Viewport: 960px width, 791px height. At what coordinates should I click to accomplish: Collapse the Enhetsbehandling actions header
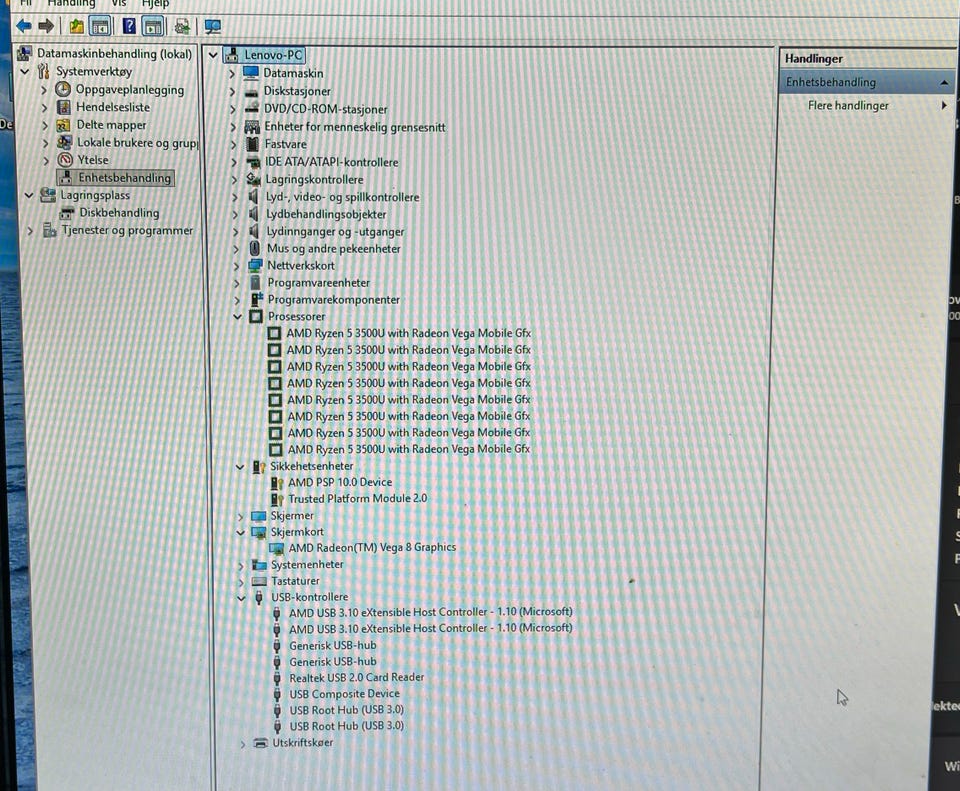click(944, 82)
